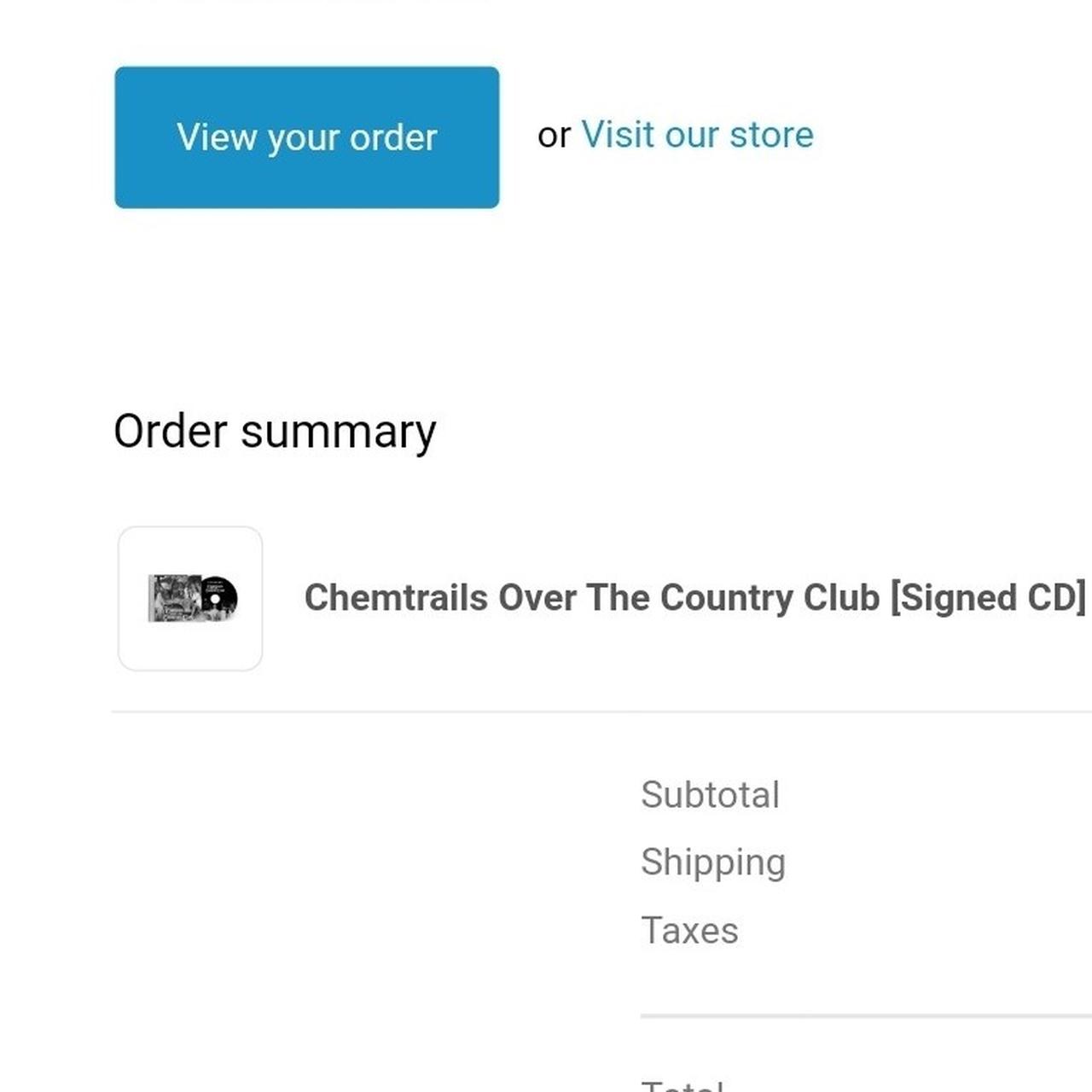Click the View your order button
This screenshot has height=1092, width=1092.
pos(306,136)
